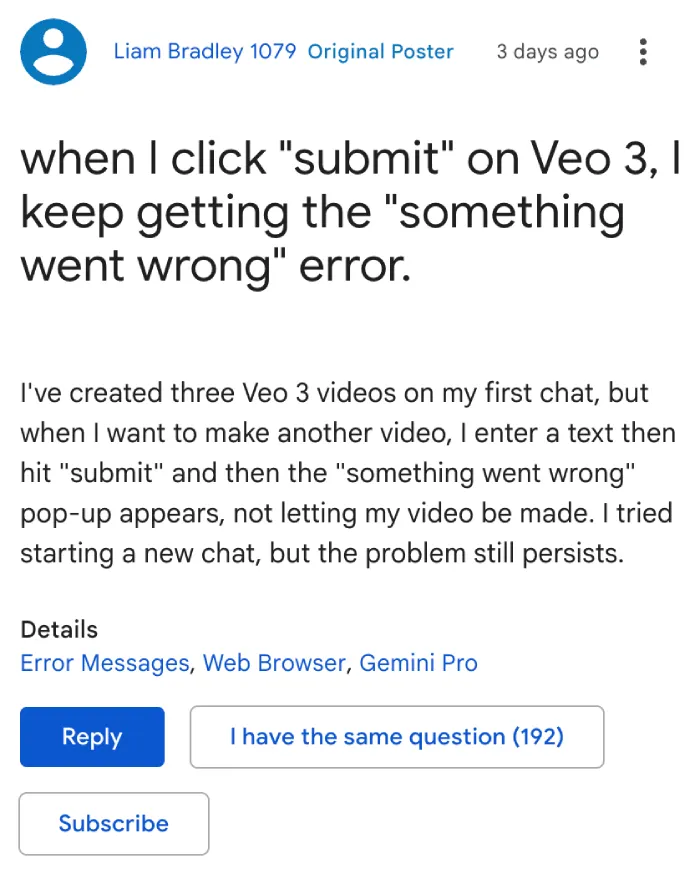Screen dimensions: 700x869
Task: Click the blue Reply button
Action: (x=92, y=737)
